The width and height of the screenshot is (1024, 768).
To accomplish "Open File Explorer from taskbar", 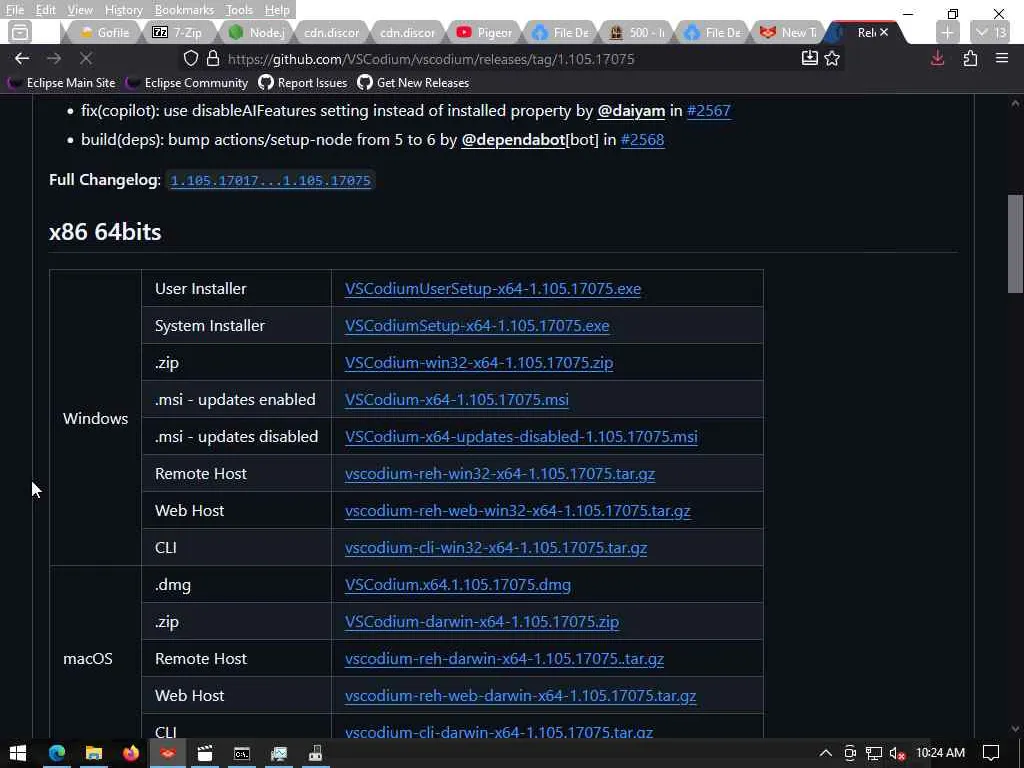I will [94, 753].
